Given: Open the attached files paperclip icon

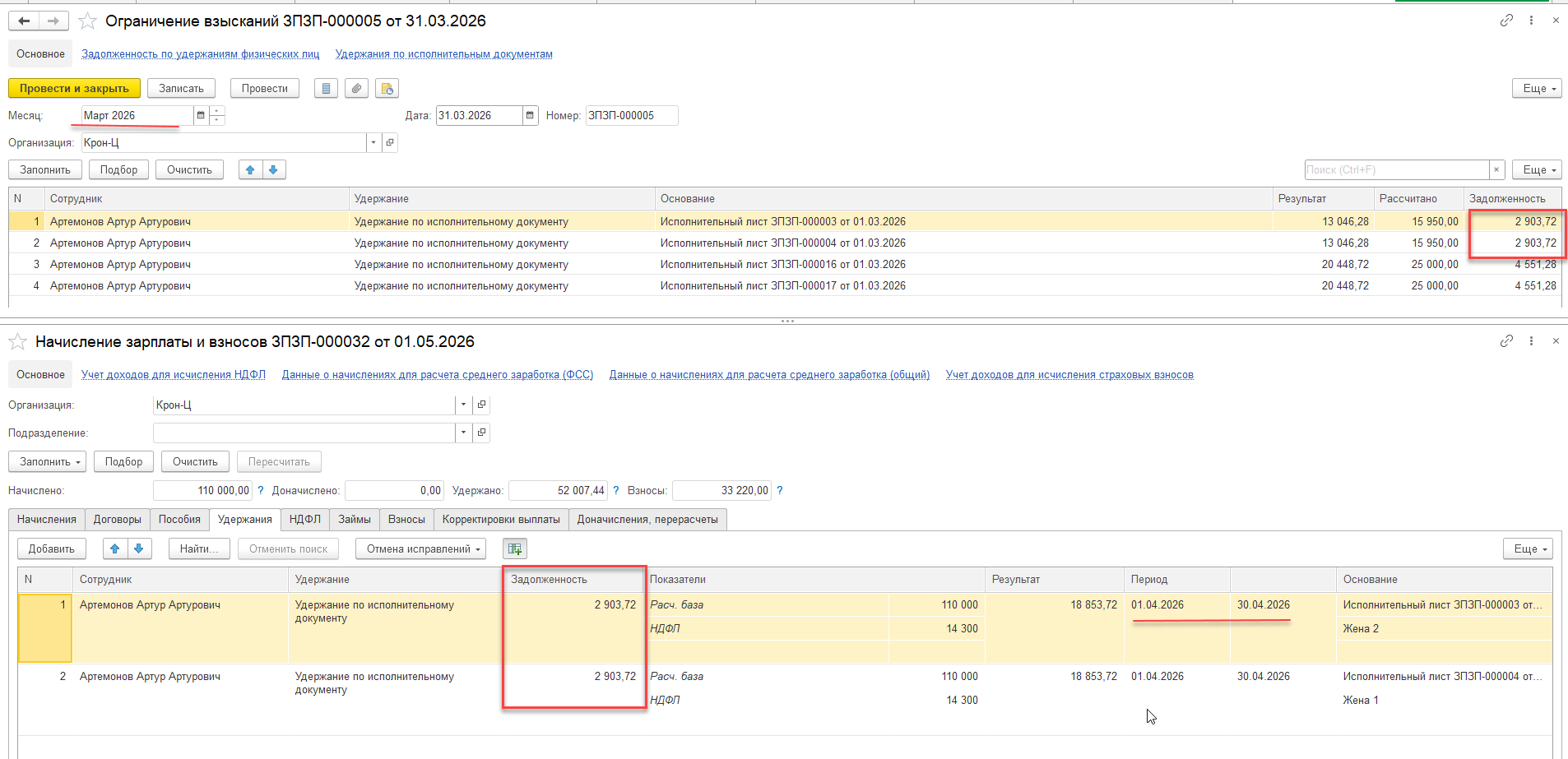Looking at the screenshot, I should tap(356, 89).
